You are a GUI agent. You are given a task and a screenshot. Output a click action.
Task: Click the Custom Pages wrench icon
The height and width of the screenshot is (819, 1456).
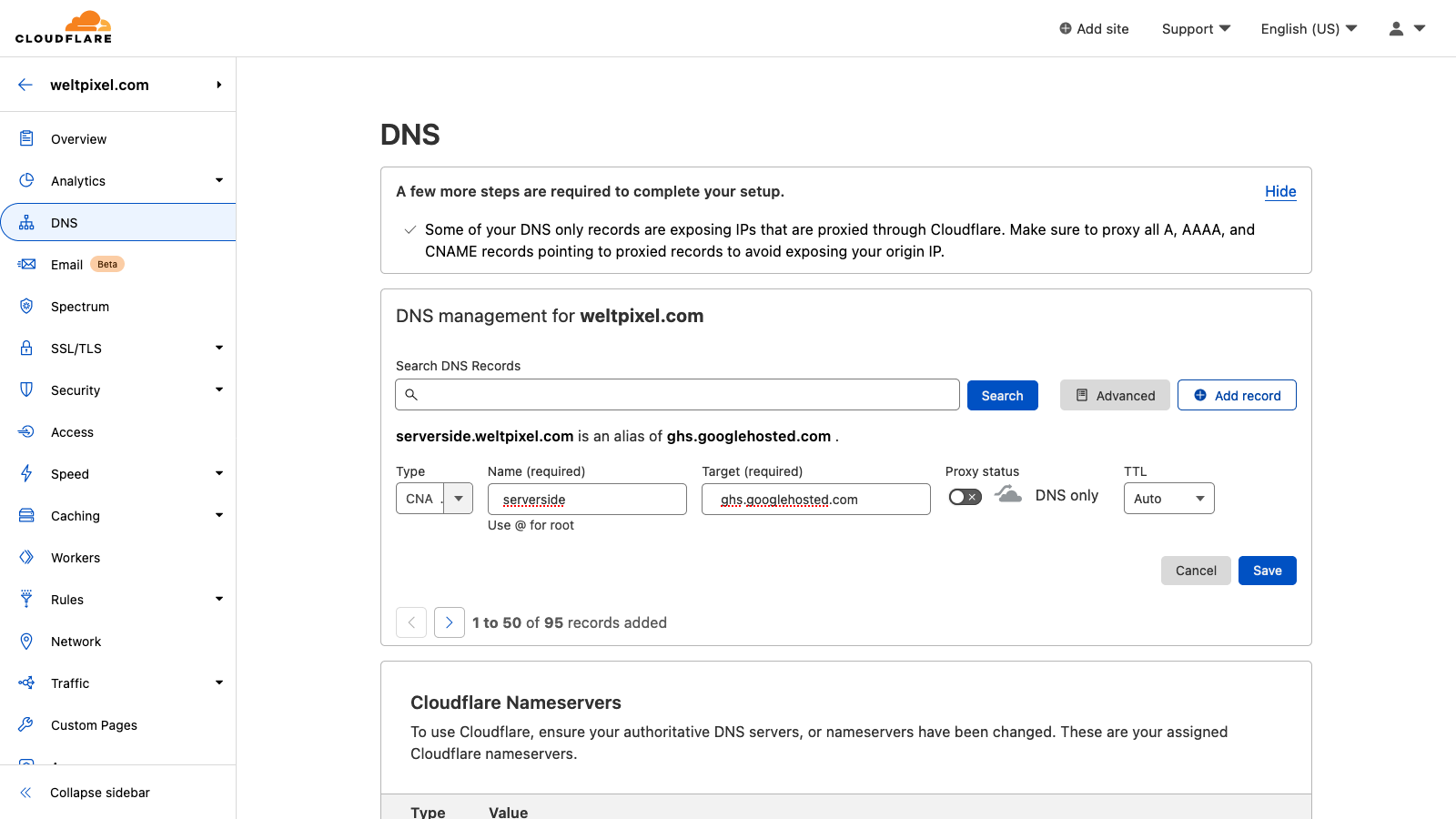[x=26, y=724]
